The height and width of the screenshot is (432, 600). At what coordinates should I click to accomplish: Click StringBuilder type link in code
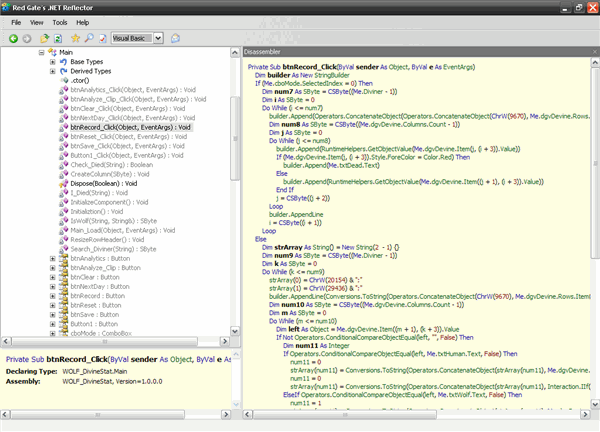point(332,75)
